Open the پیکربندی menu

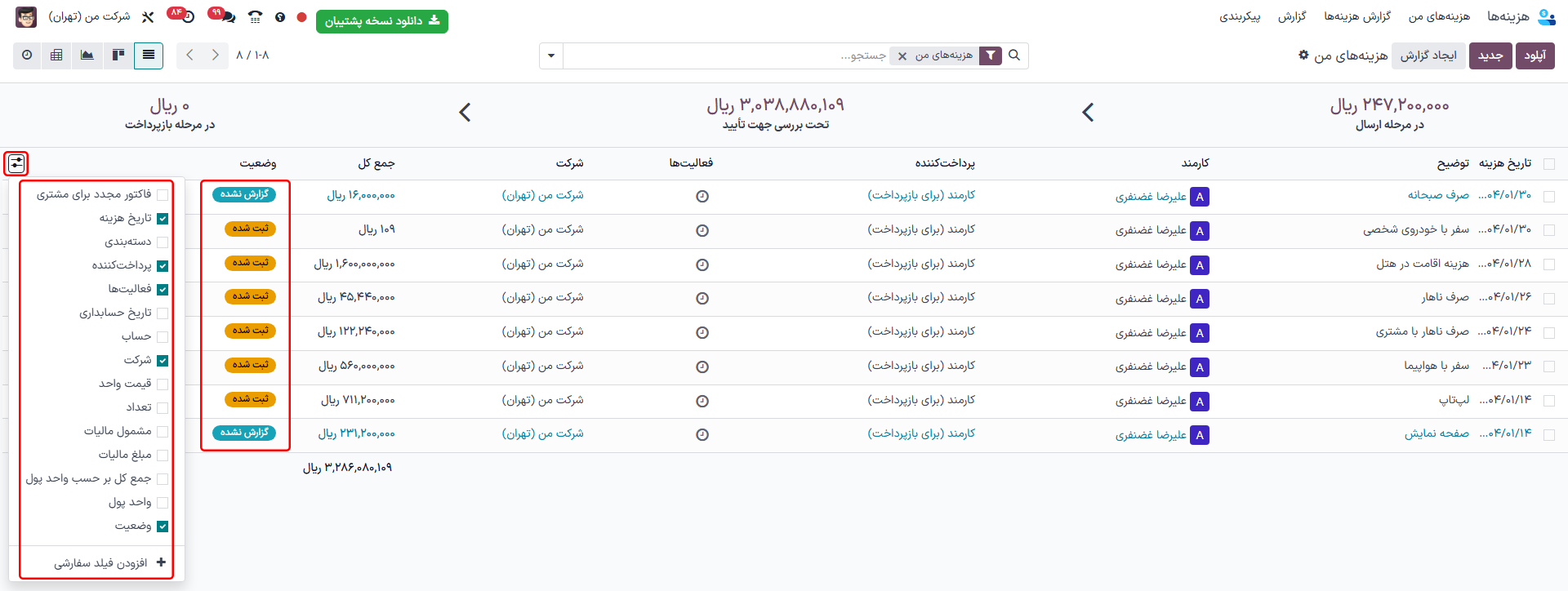point(1240,16)
